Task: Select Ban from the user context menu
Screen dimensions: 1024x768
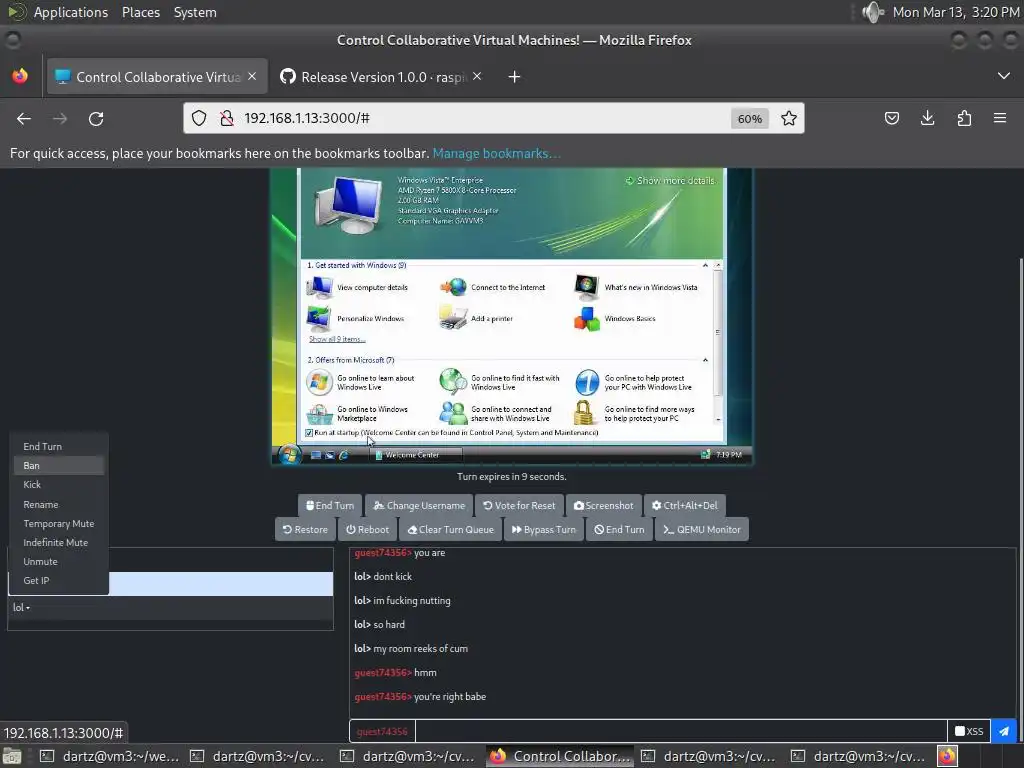Action: pyautogui.click(x=59, y=466)
